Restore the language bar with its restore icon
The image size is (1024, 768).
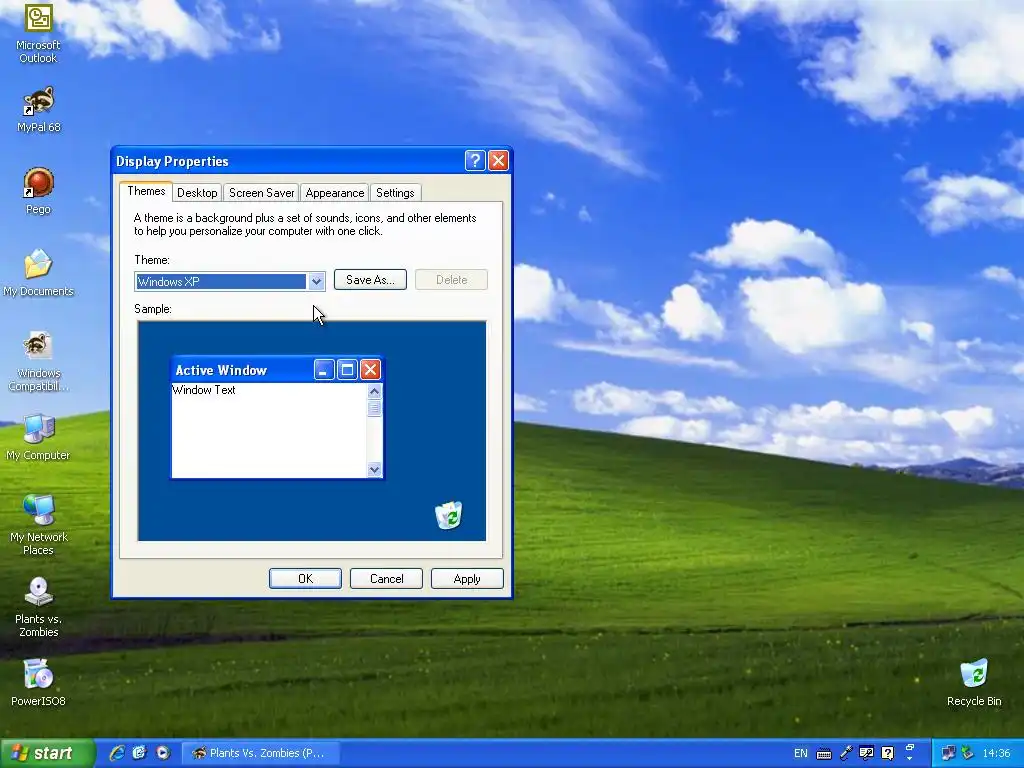[910, 747]
